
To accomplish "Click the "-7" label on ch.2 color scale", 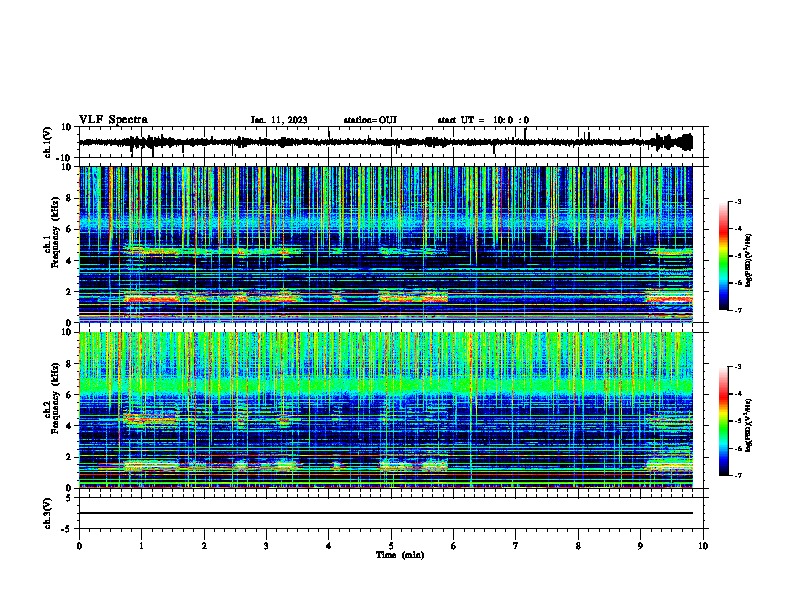I will coord(738,475).
